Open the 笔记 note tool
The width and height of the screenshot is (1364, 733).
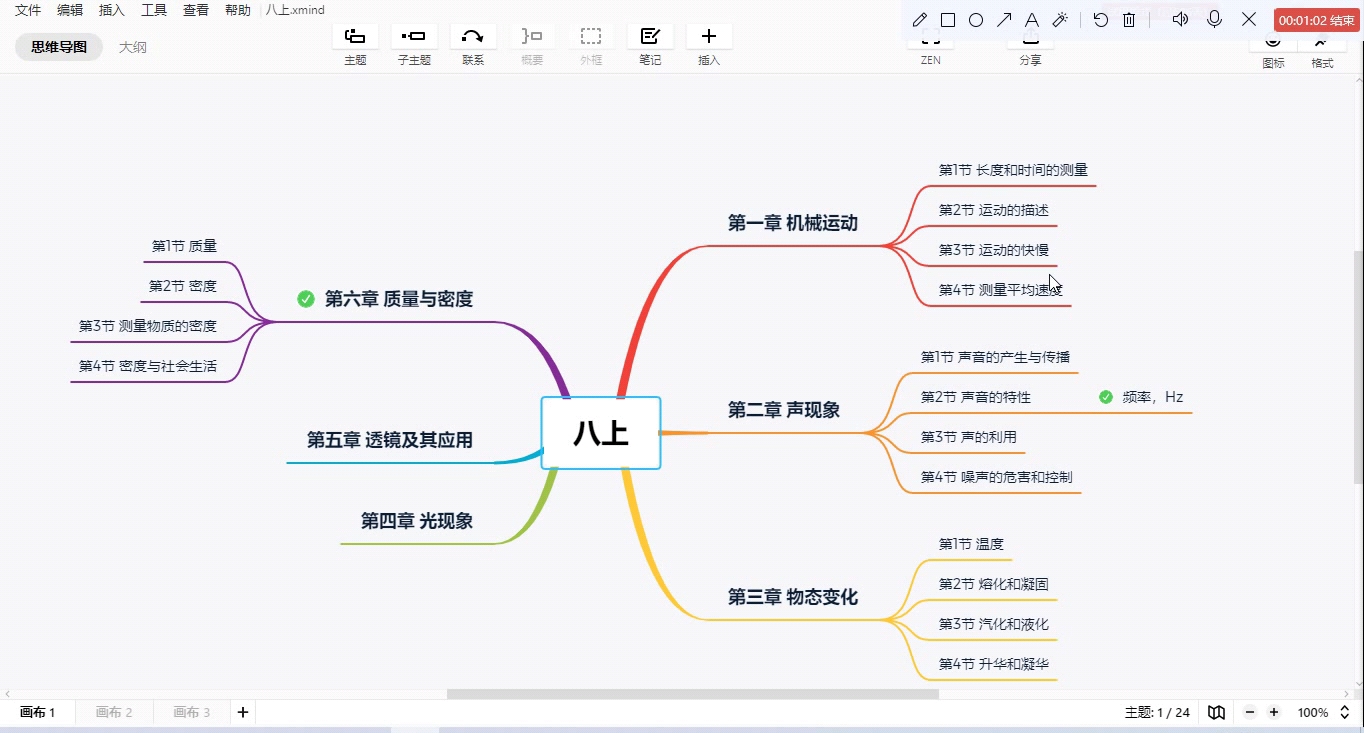click(x=650, y=37)
